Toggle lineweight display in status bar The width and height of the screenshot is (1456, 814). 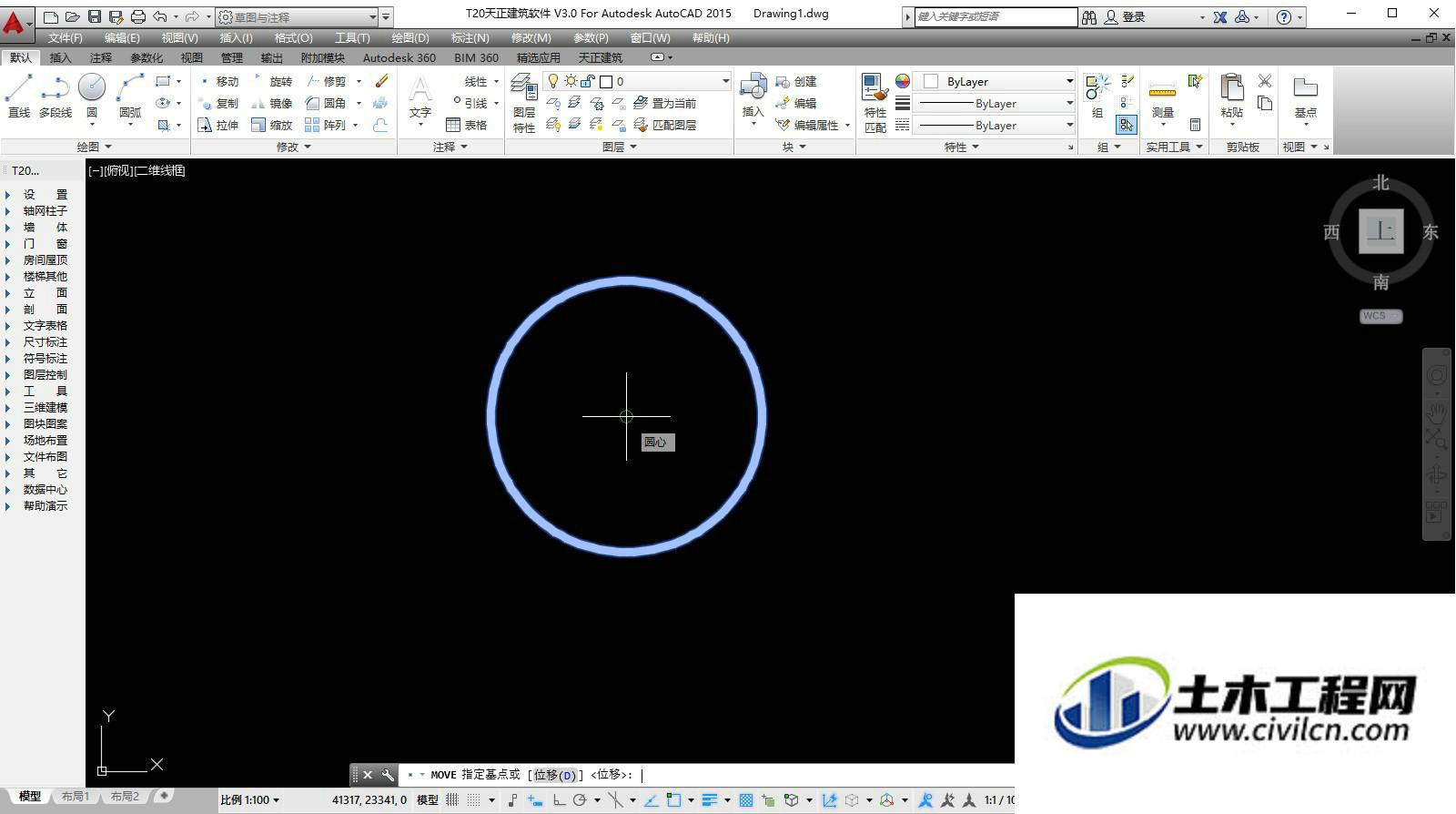710,800
